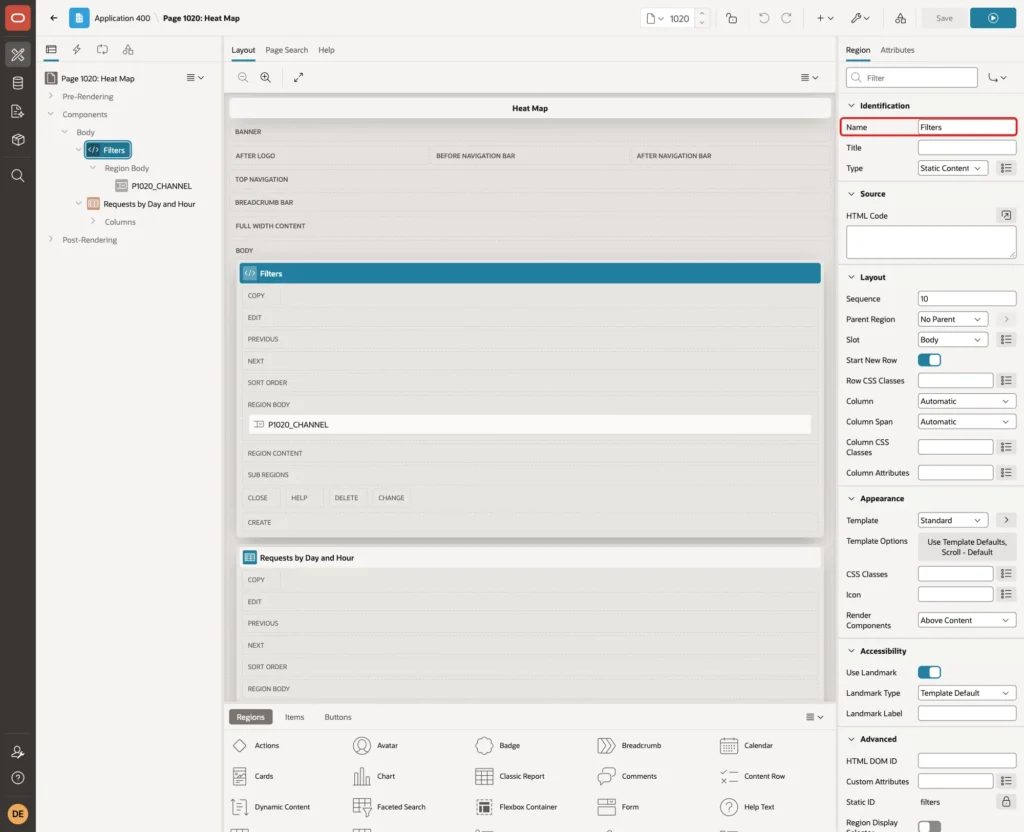Image resolution: width=1024 pixels, height=832 pixels.
Task: Pick the Classic Report region from gallery
Action: (510, 776)
